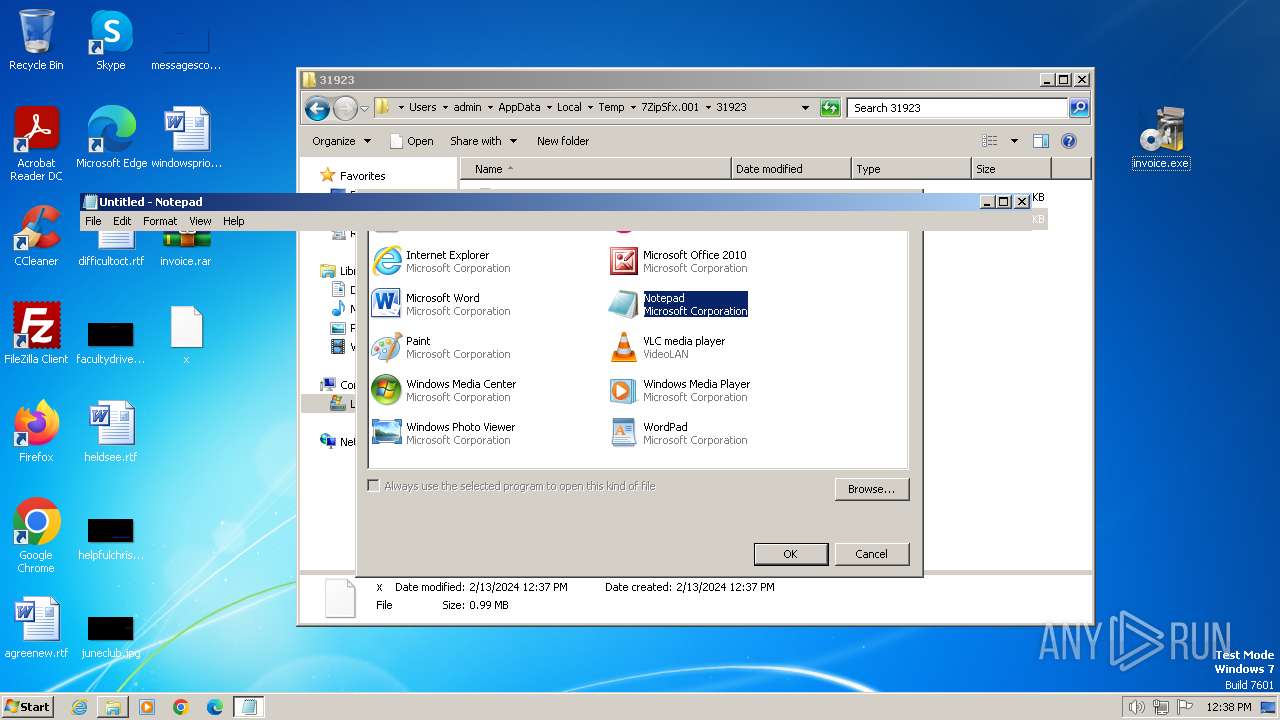Open Explorer help question mark icon
1280x720 pixels.
1068,141
